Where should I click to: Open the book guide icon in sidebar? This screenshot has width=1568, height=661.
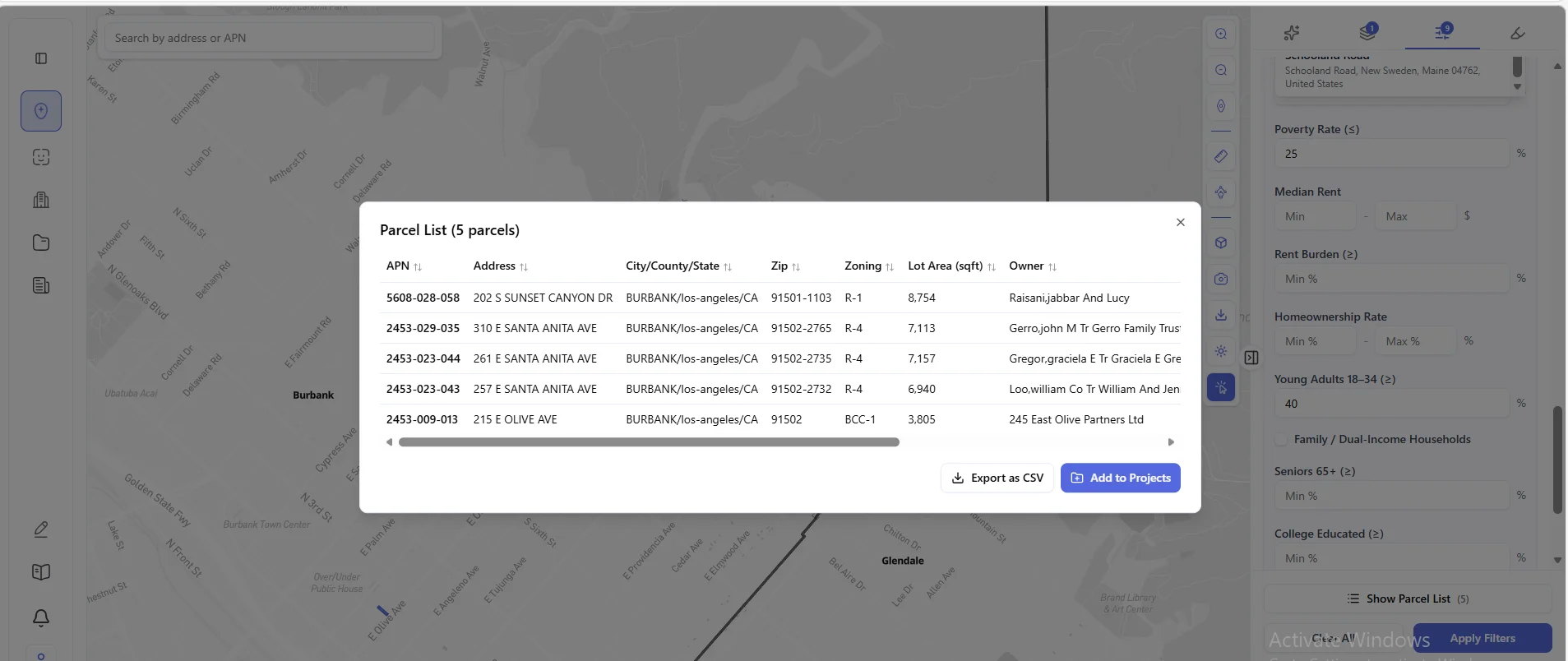41,572
